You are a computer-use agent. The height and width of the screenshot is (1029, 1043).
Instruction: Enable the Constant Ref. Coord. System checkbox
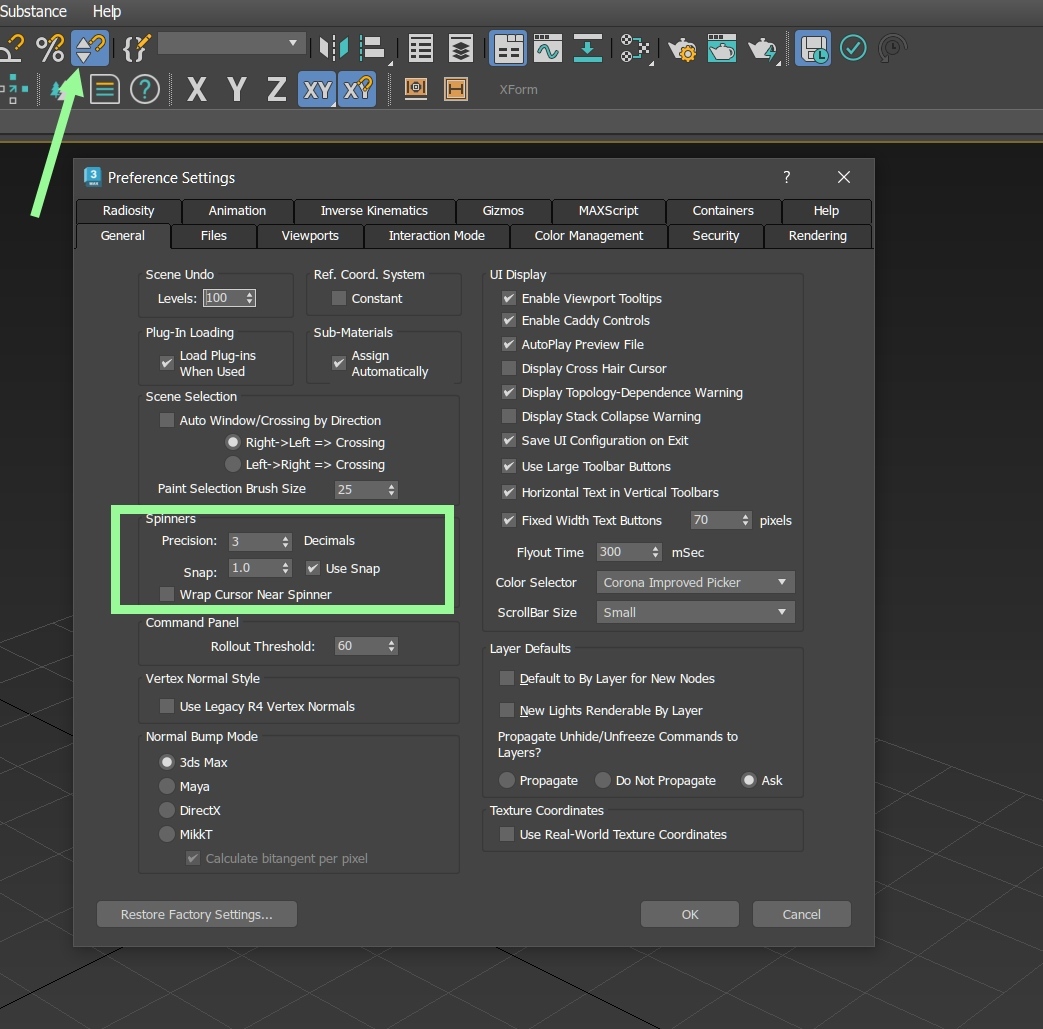(339, 298)
